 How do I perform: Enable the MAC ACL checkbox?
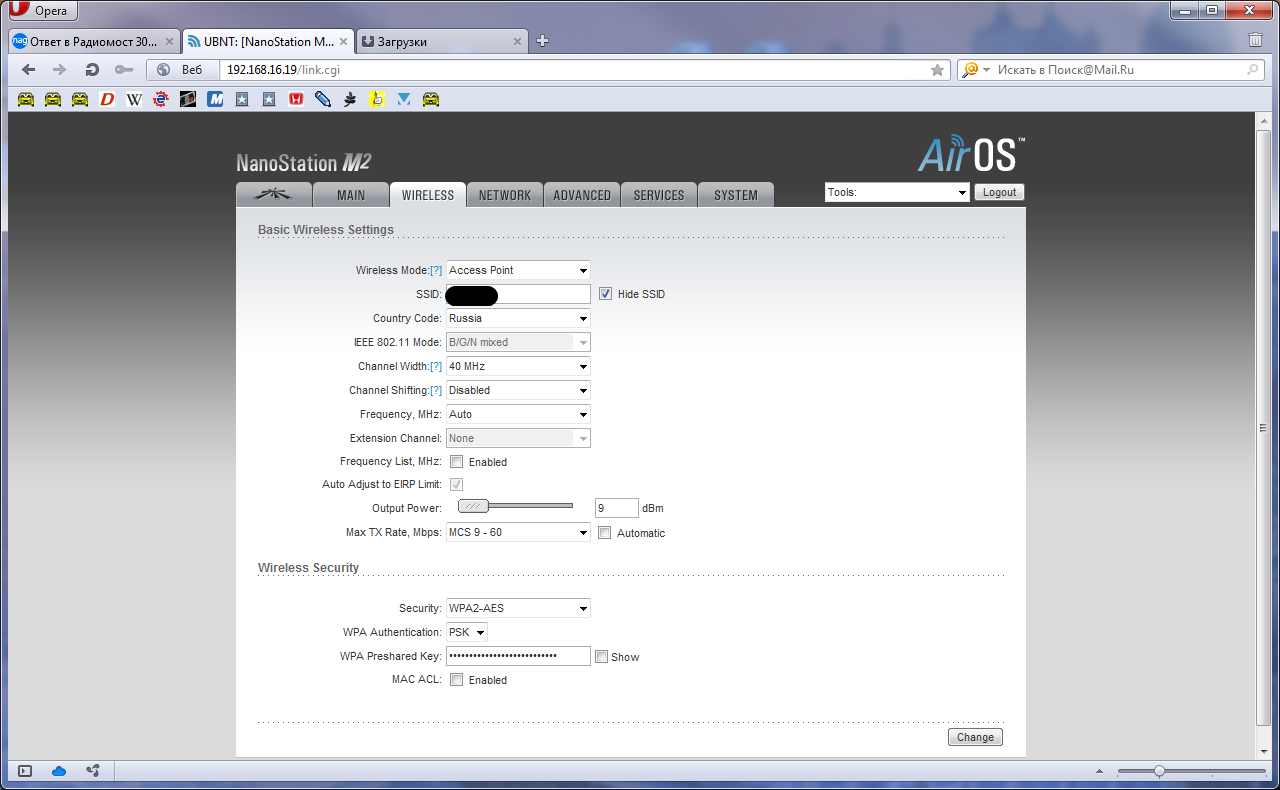point(456,680)
